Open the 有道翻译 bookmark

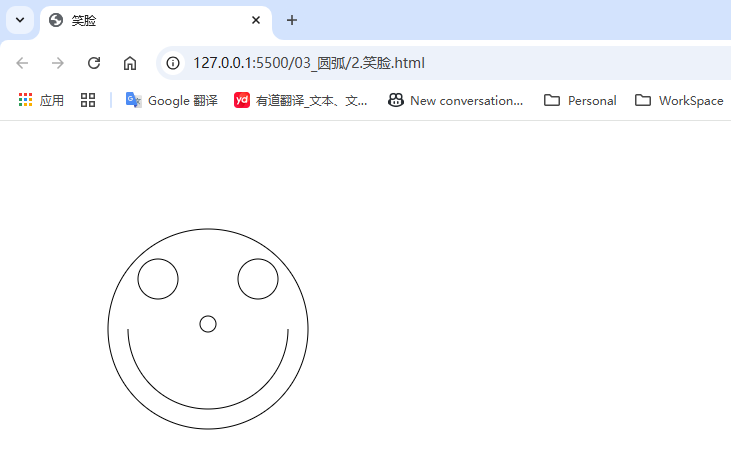coord(301,100)
